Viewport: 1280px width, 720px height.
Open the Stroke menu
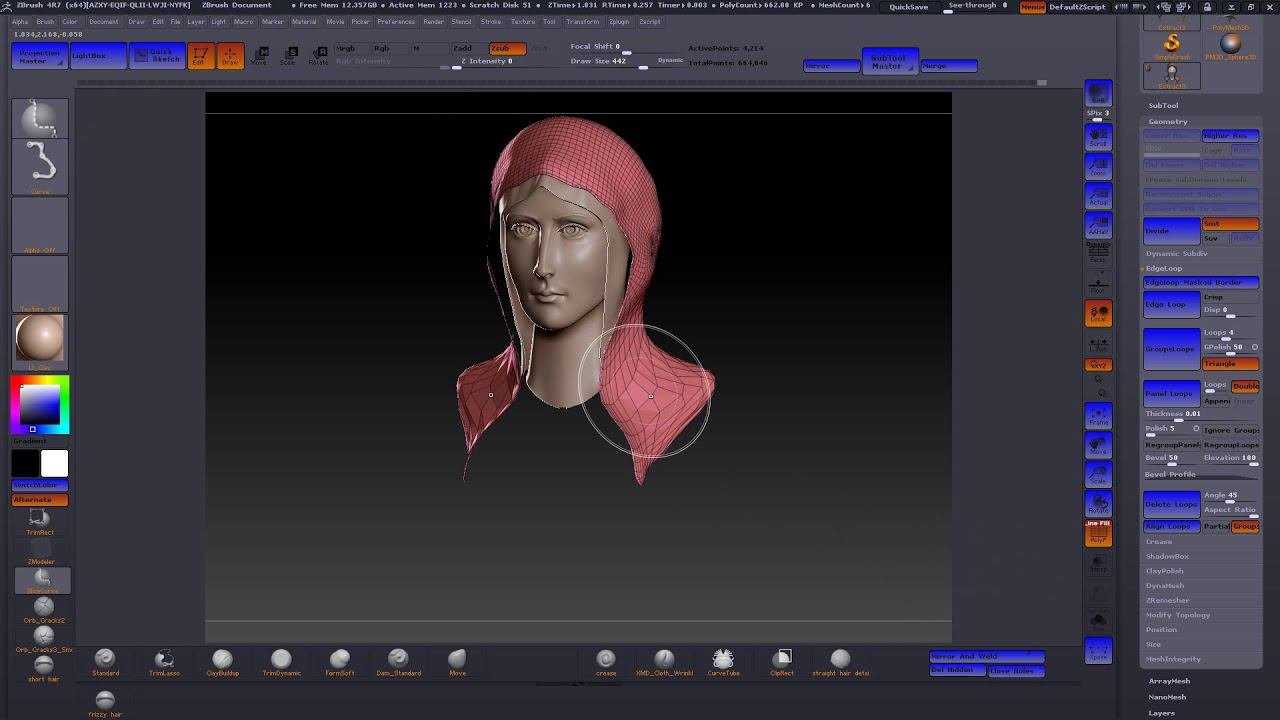coord(491,21)
